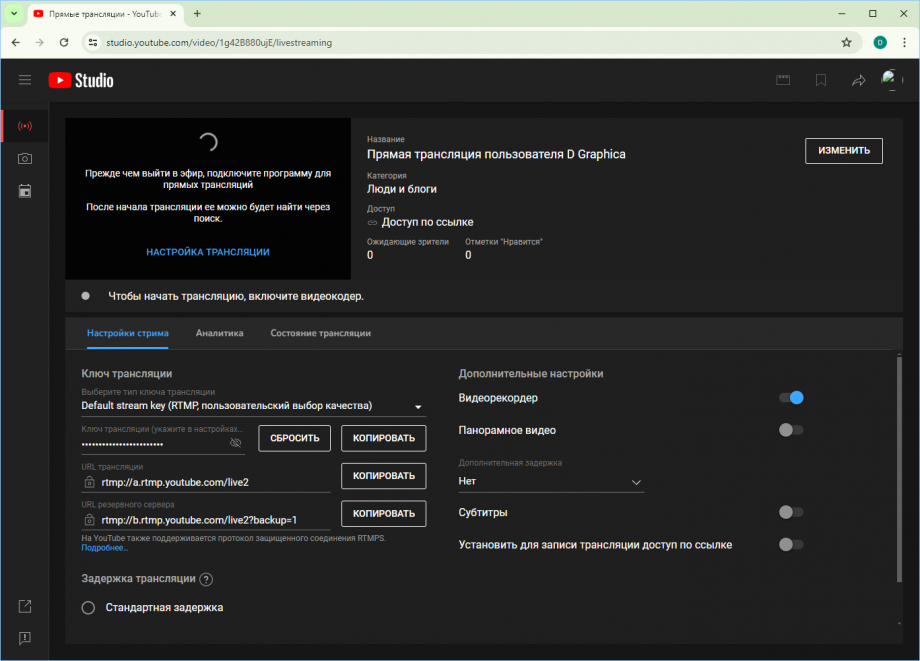Toggle Установить для записи трансляции доступ по ссылке
The width and height of the screenshot is (920, 661).
(791, 544)
